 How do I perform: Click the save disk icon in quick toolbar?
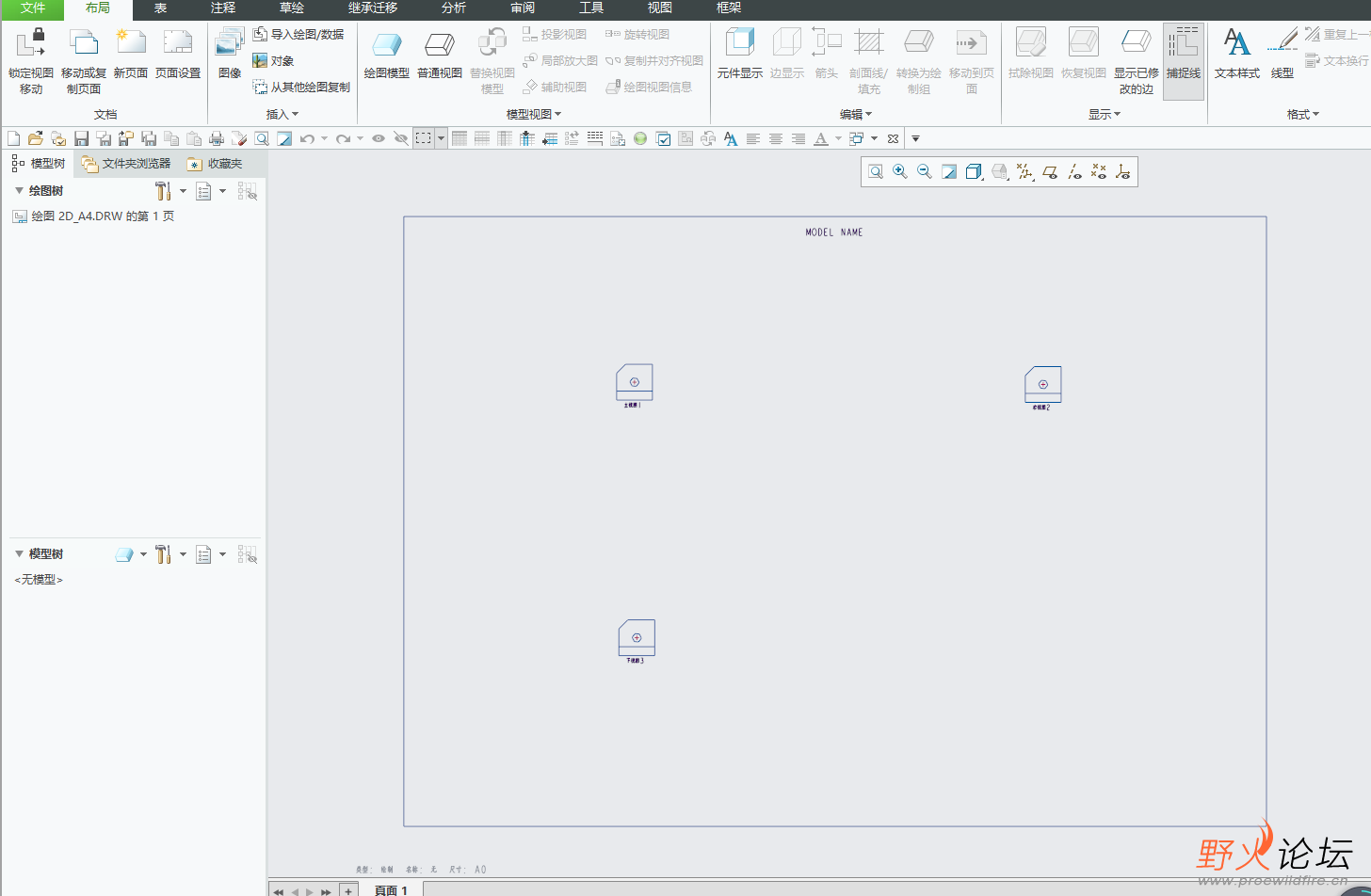click(x=81, y=138)
